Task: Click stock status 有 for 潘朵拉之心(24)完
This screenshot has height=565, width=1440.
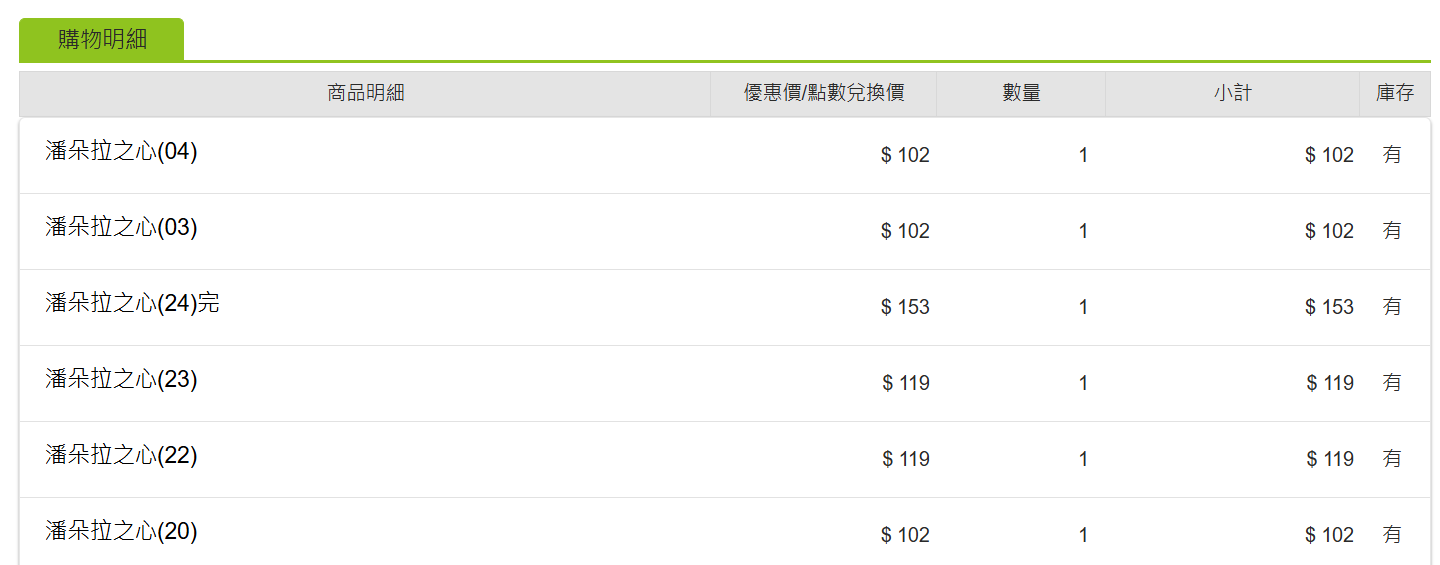Action: coord(1392,307)
